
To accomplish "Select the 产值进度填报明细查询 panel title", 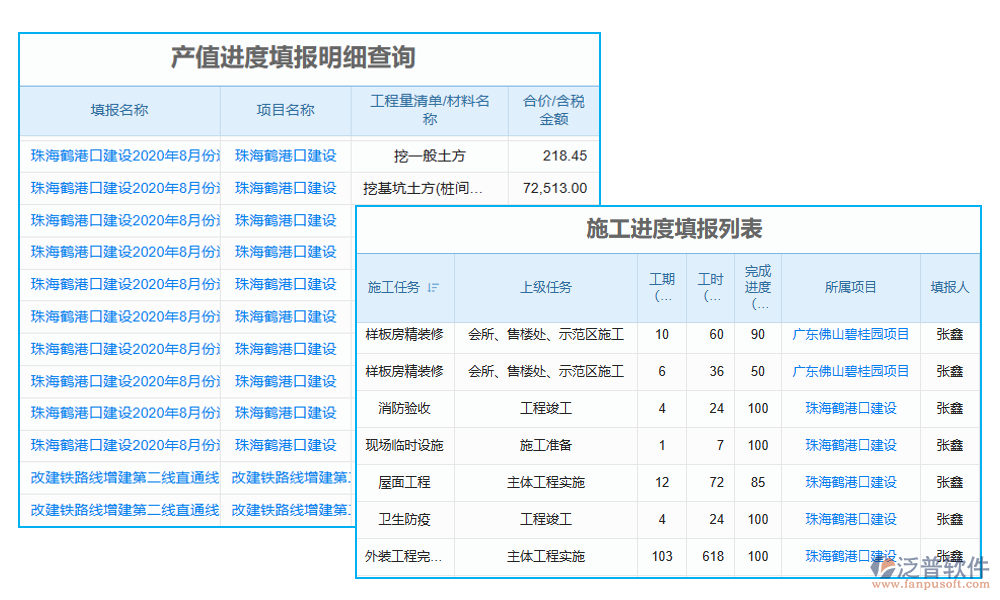I will pyautogui.click(x=297, y=57).
